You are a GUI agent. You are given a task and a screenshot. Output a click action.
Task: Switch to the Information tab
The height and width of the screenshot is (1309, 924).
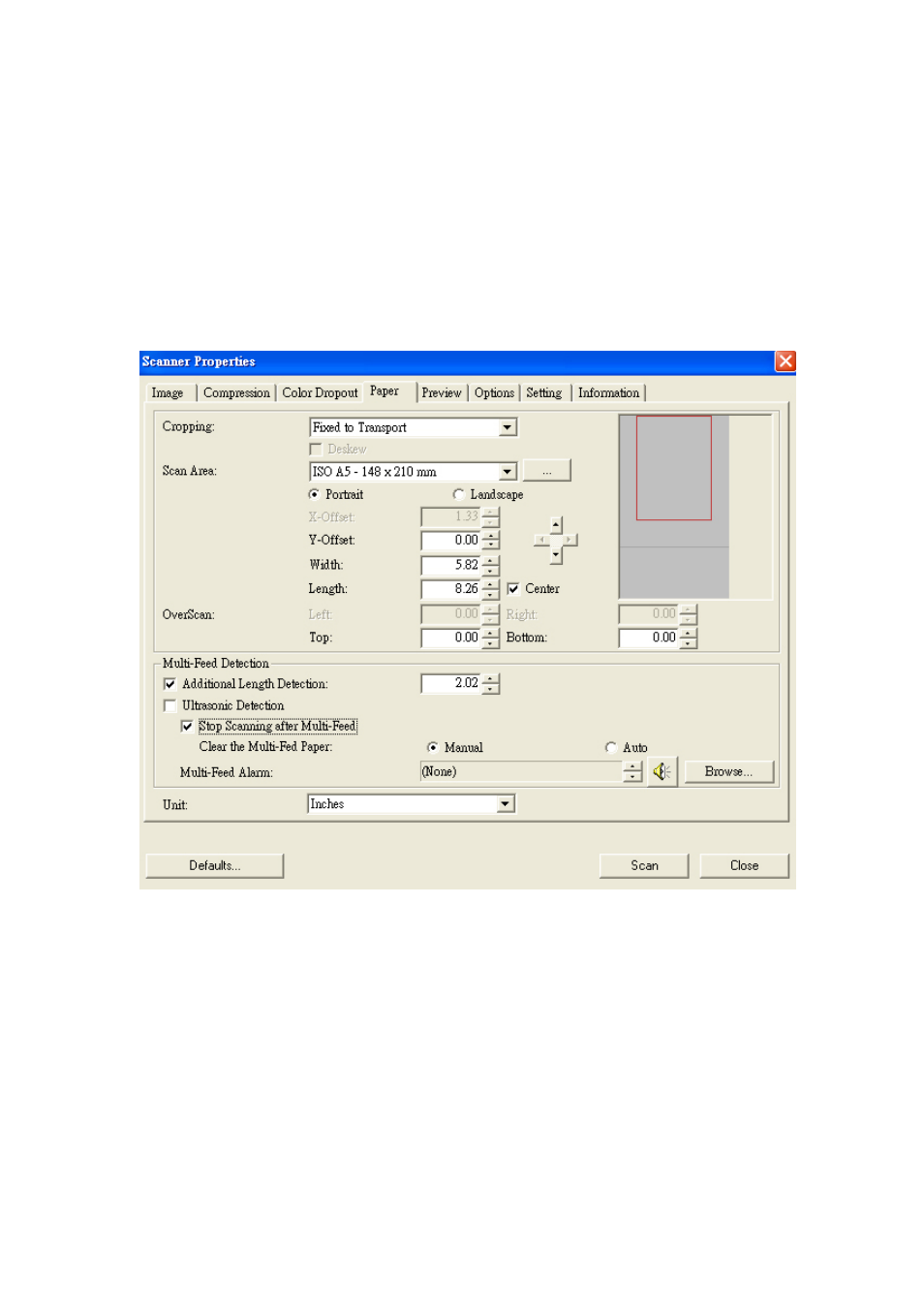[x=608, y=393]
